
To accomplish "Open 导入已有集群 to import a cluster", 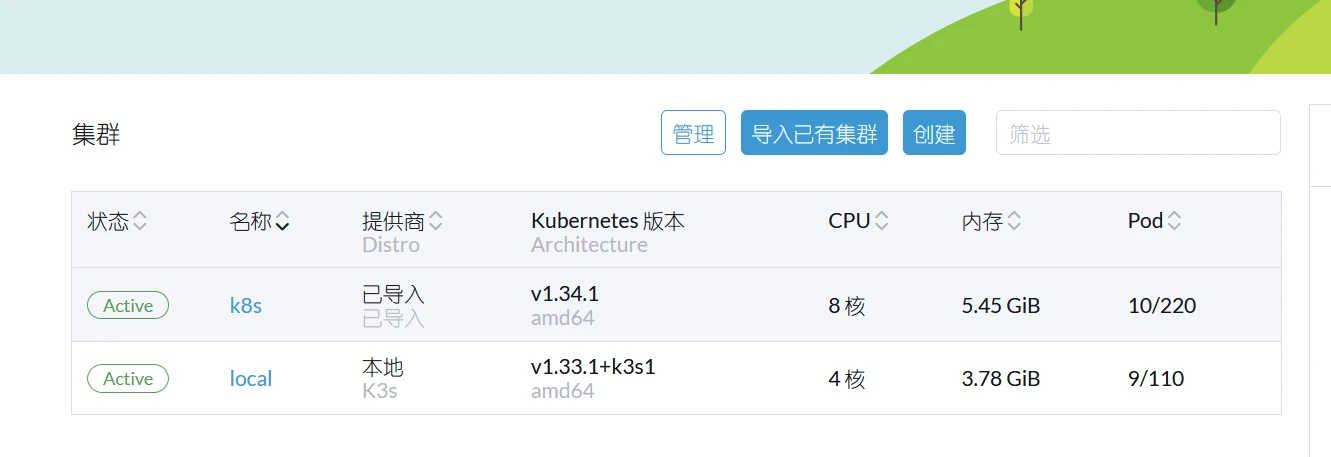I will coord(814,133).
